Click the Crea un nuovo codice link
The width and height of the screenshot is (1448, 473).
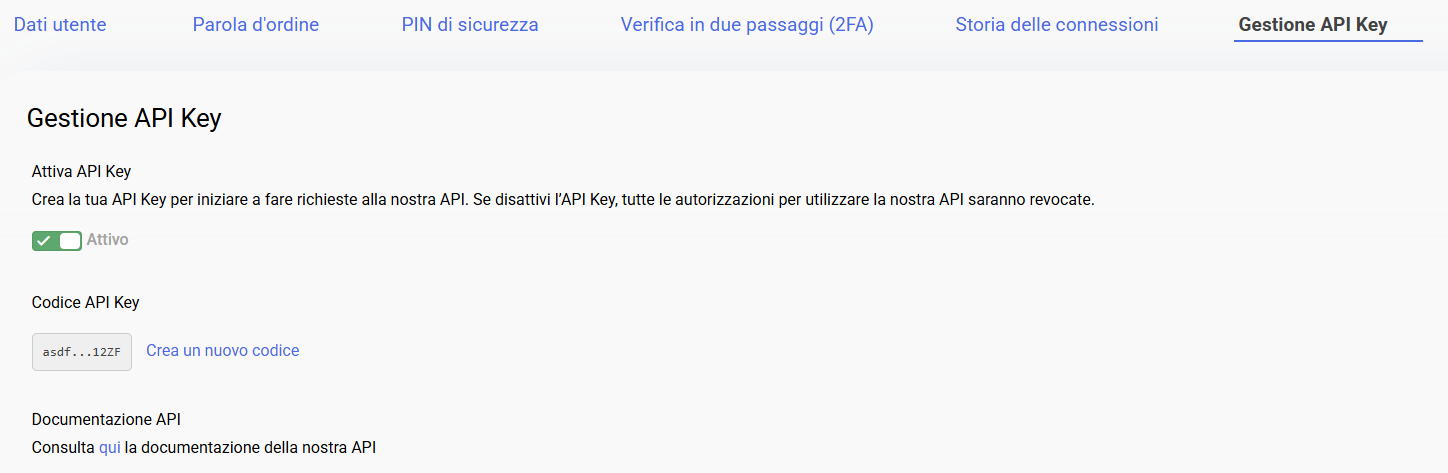[223, 350]
